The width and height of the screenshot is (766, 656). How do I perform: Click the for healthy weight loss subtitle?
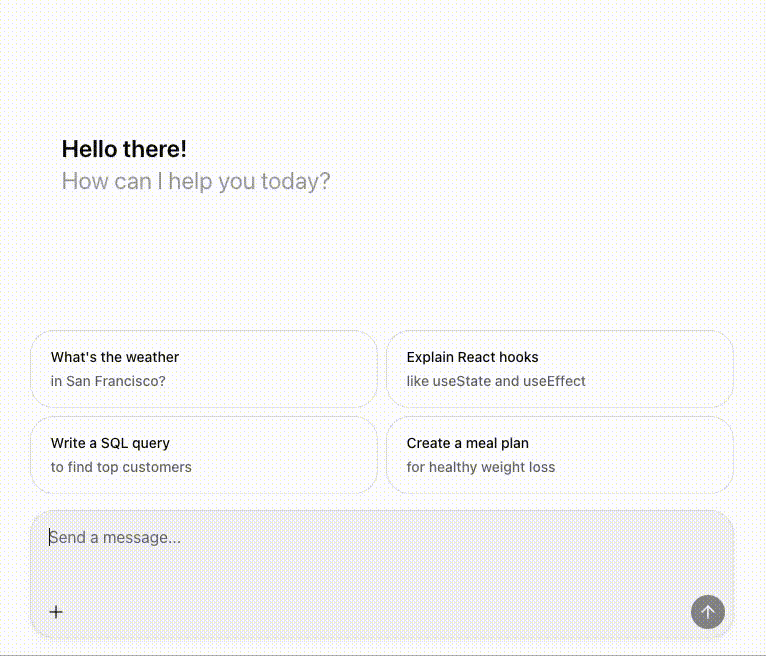point(480,467)
